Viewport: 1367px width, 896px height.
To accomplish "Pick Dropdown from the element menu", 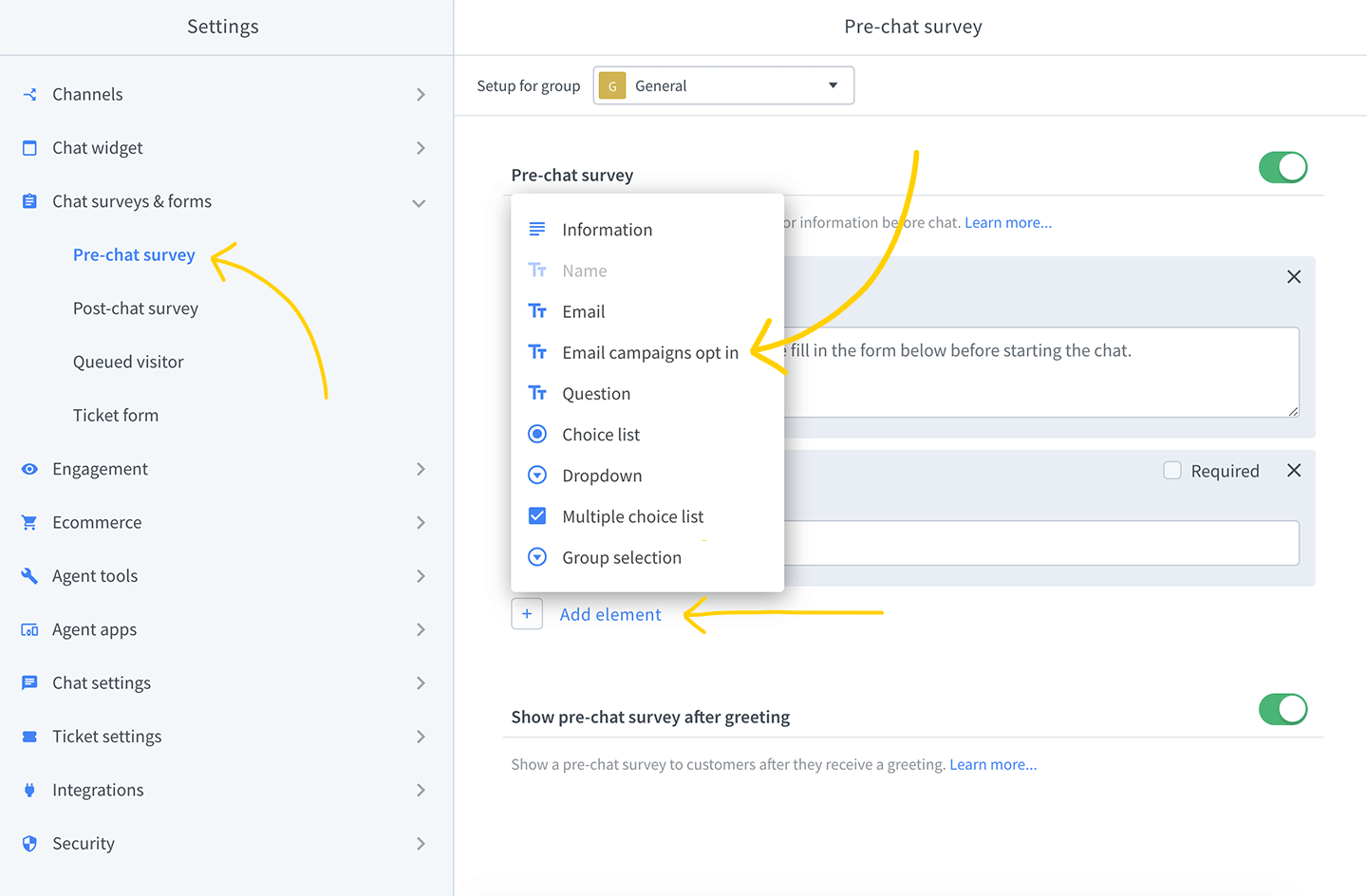I will 647,476.
